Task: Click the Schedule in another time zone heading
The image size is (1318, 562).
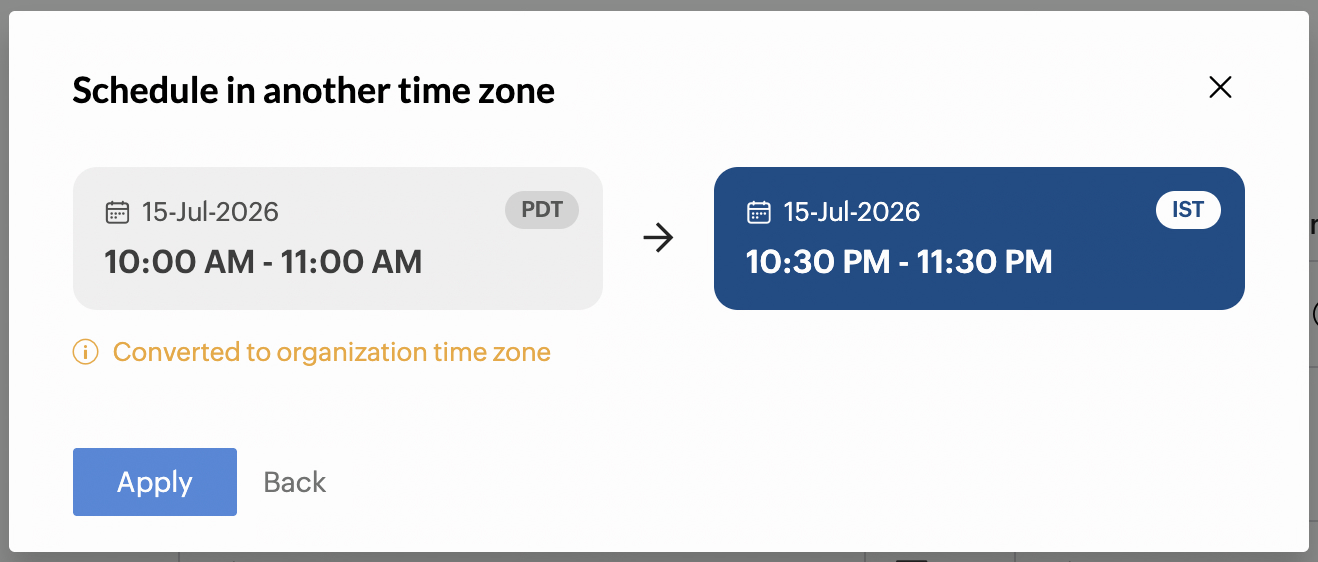Action: (314, 91)
